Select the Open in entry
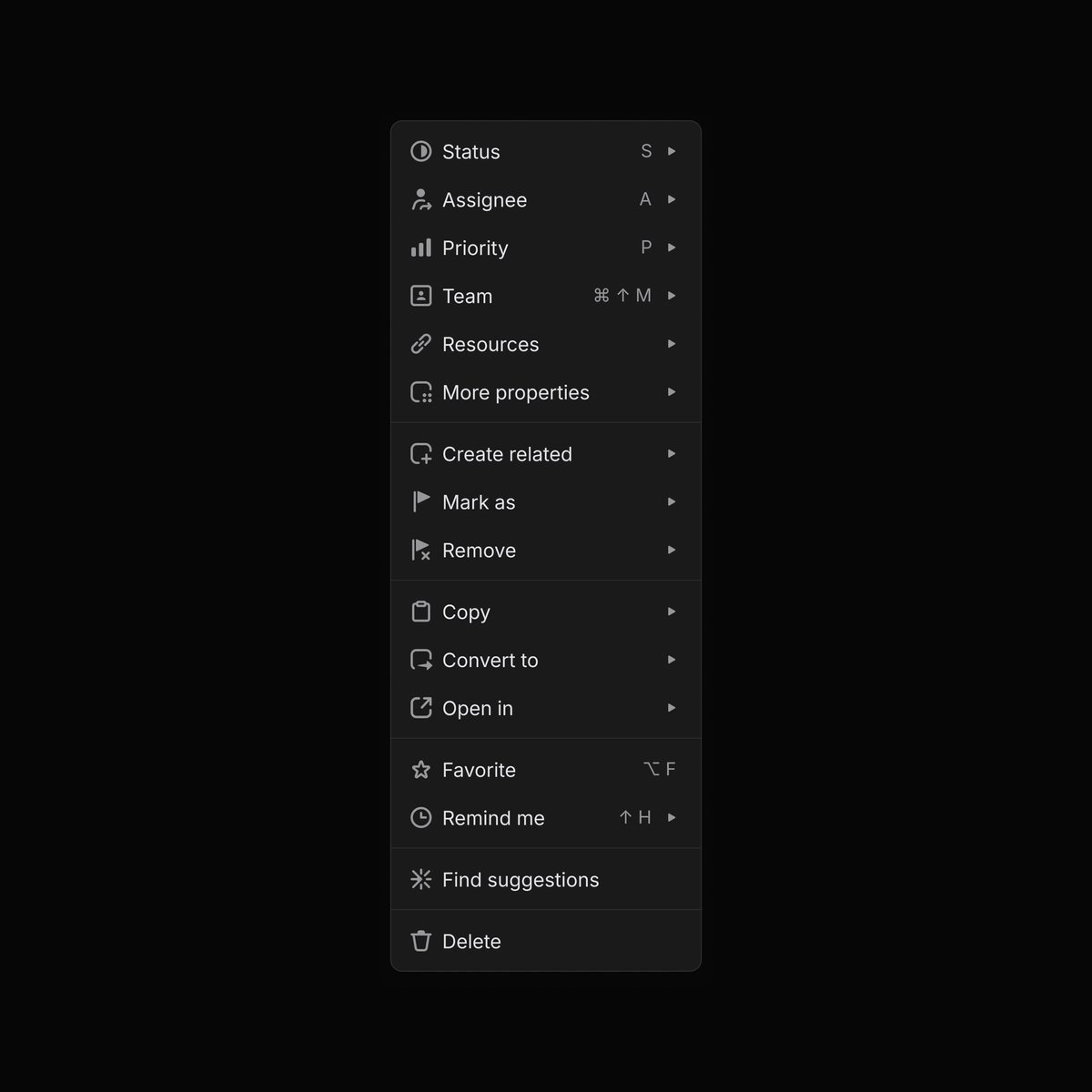1092x1092 pixels. tap(546, 708)
